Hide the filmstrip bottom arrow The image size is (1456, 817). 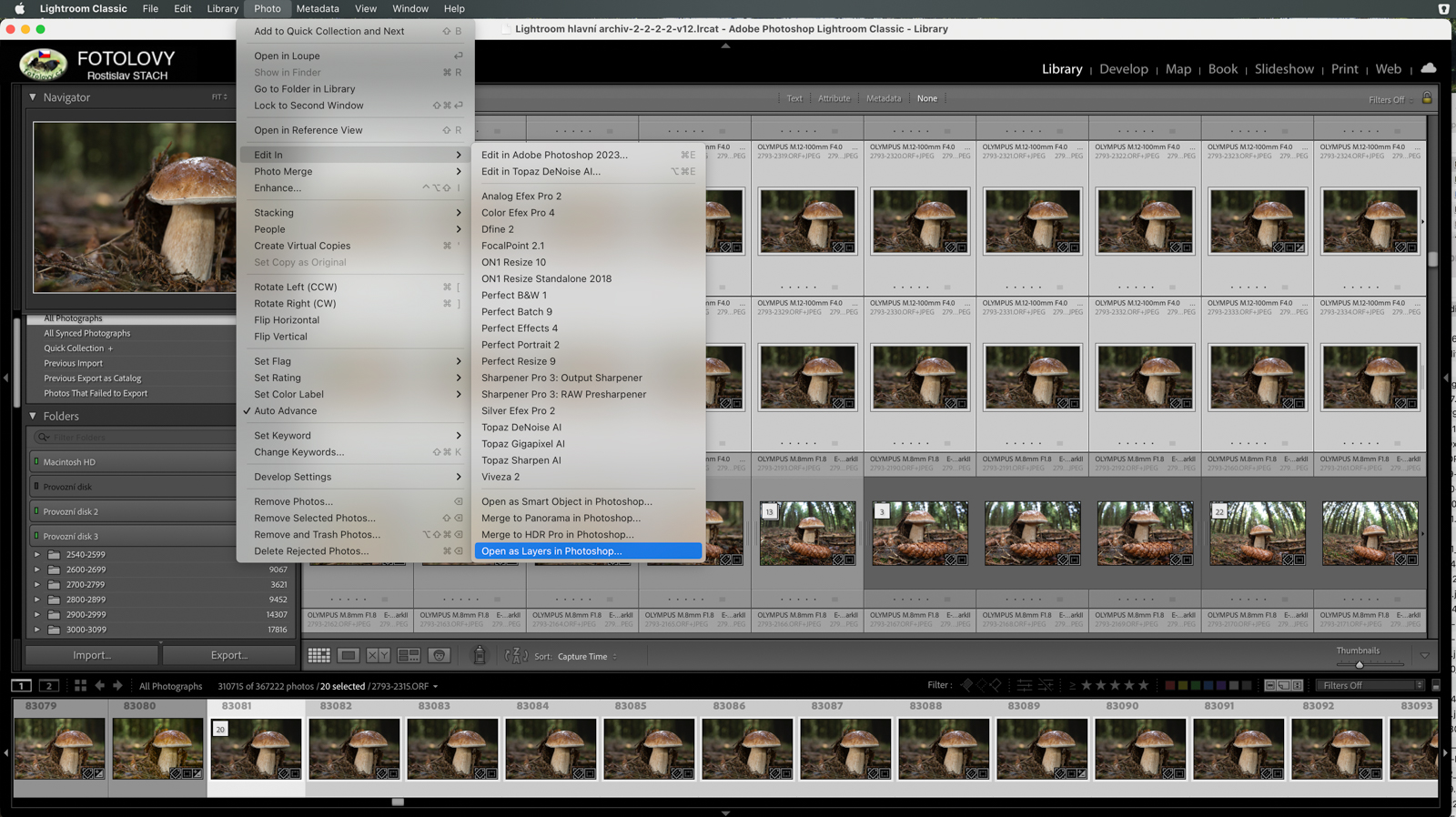click(725, 812)
